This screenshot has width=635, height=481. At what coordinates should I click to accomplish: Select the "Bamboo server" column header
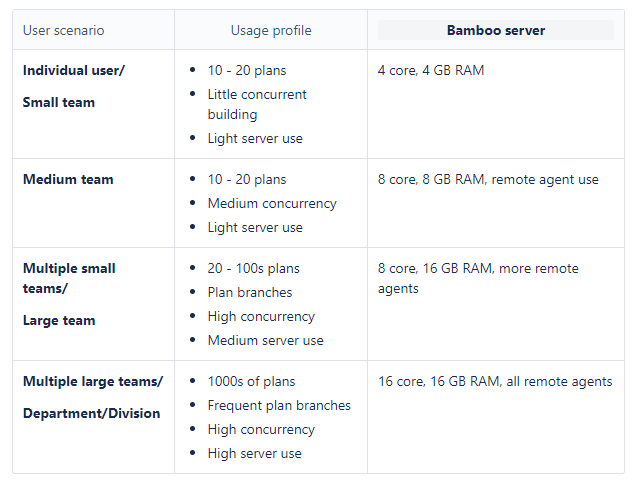495,30
